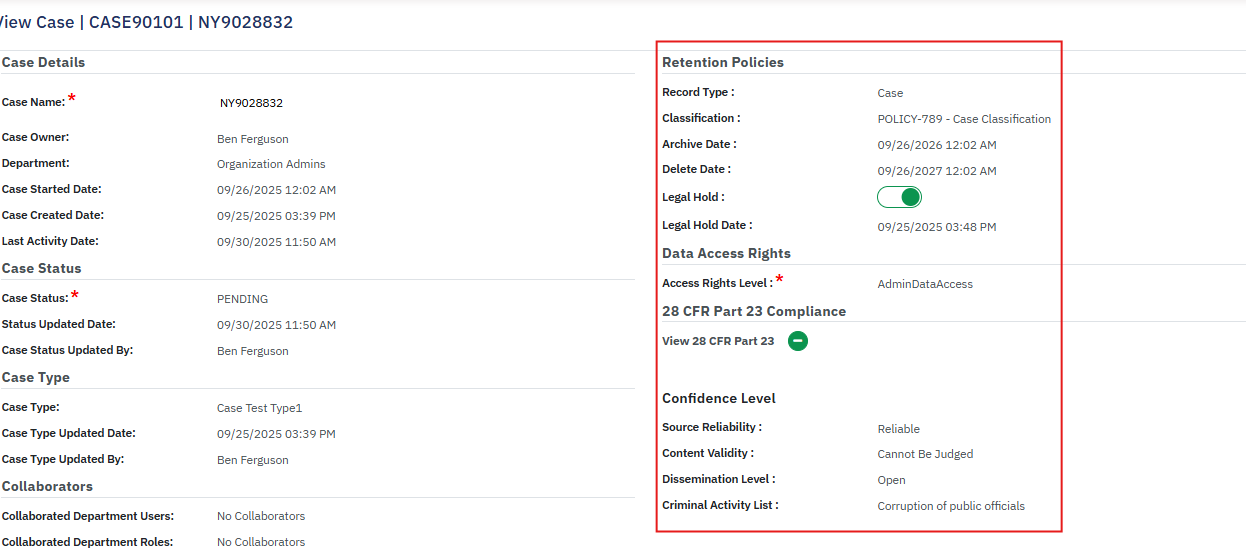Click Corruption of public officials entry
The image size is (1246, 555).
click(x=951, y=506)
